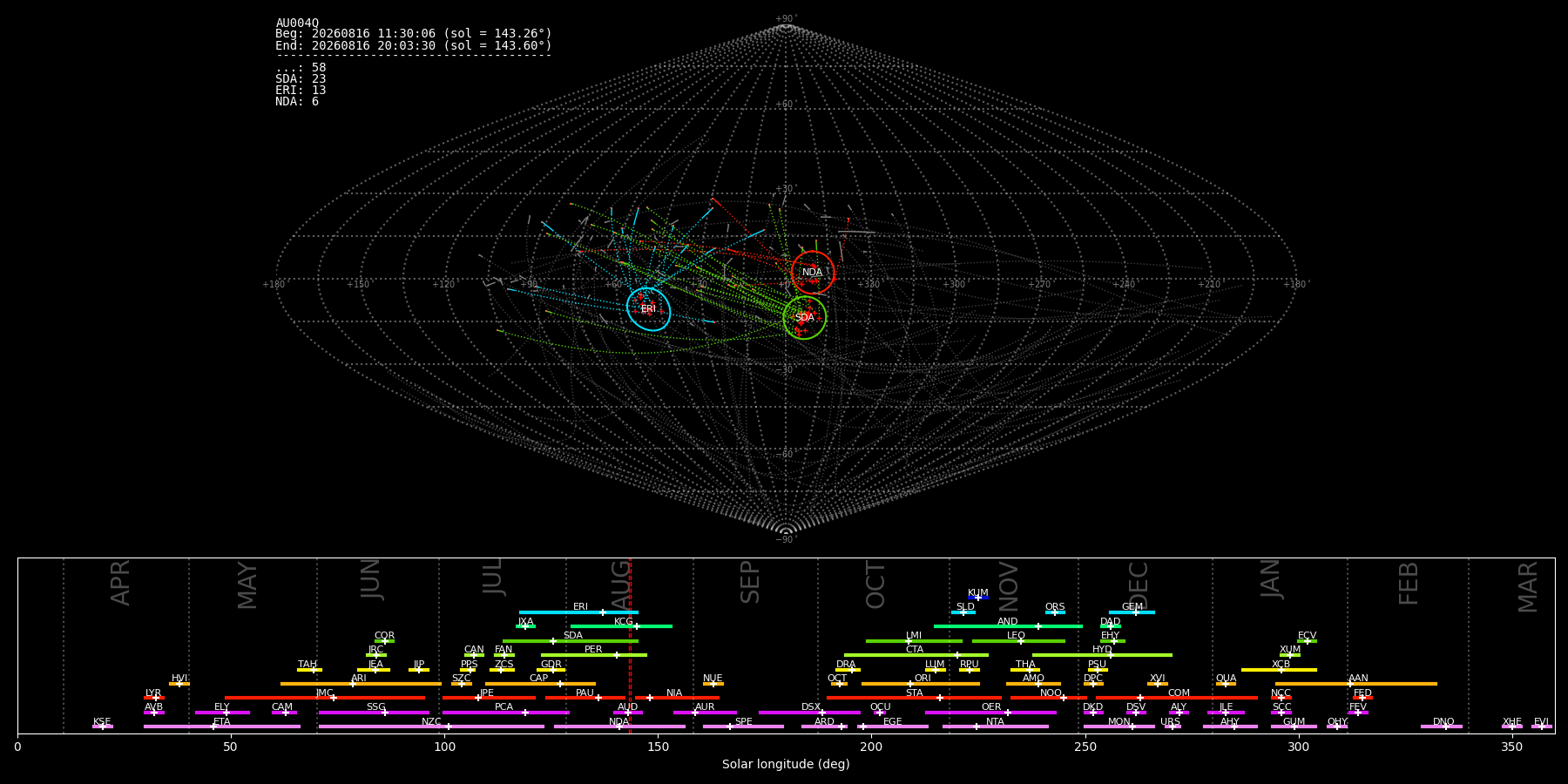Select the QUA shower marker in January

1226,684
